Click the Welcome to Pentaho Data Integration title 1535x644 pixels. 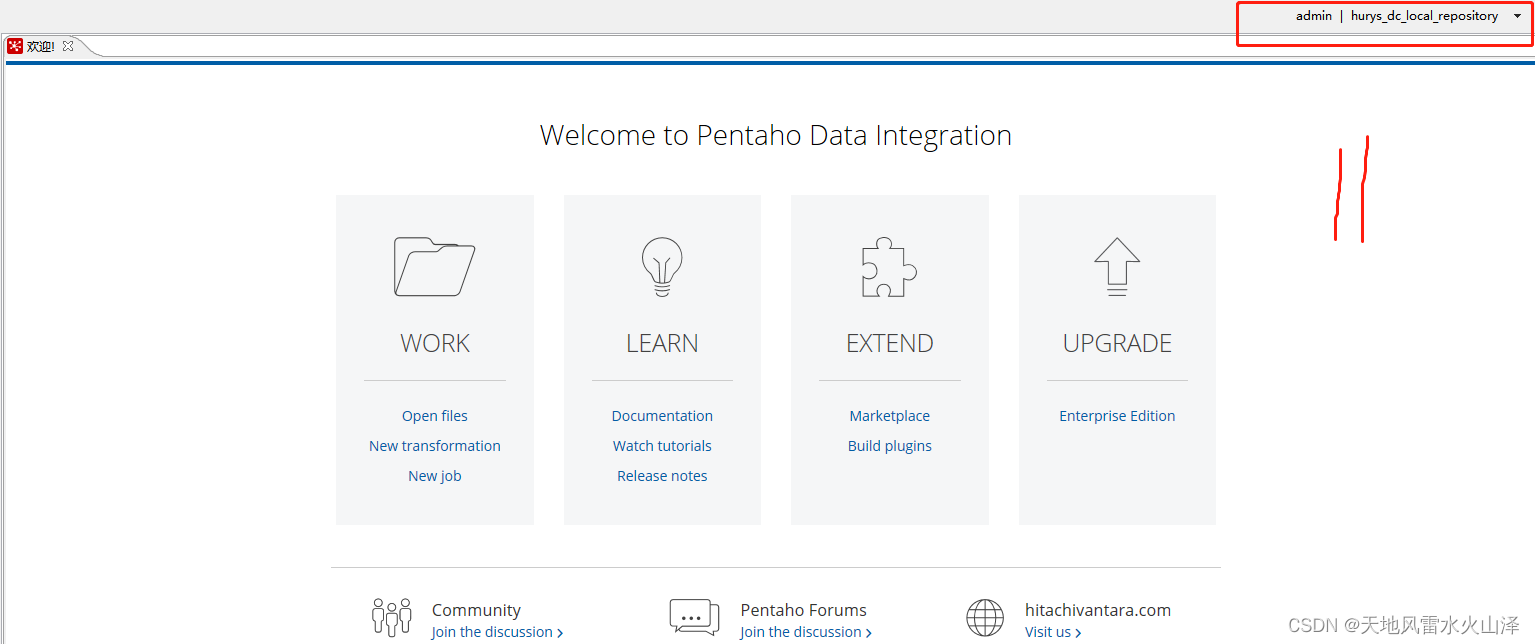pyautogui.click(x=776, y=135)
